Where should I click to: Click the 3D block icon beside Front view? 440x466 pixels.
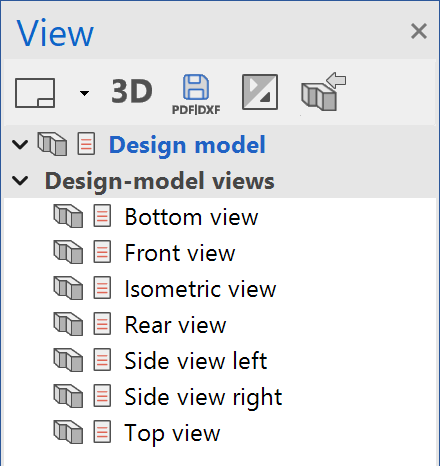click(x=68, y=252)
